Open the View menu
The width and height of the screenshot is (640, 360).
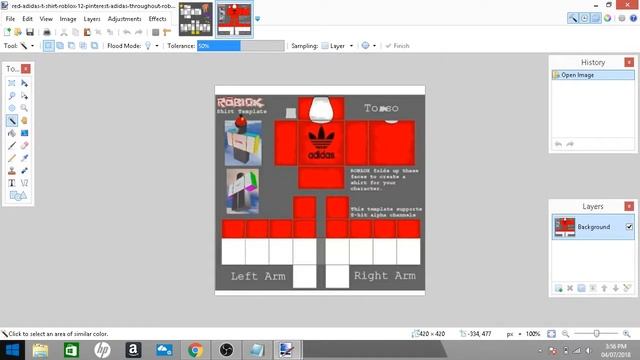click(x=46, y=19)
